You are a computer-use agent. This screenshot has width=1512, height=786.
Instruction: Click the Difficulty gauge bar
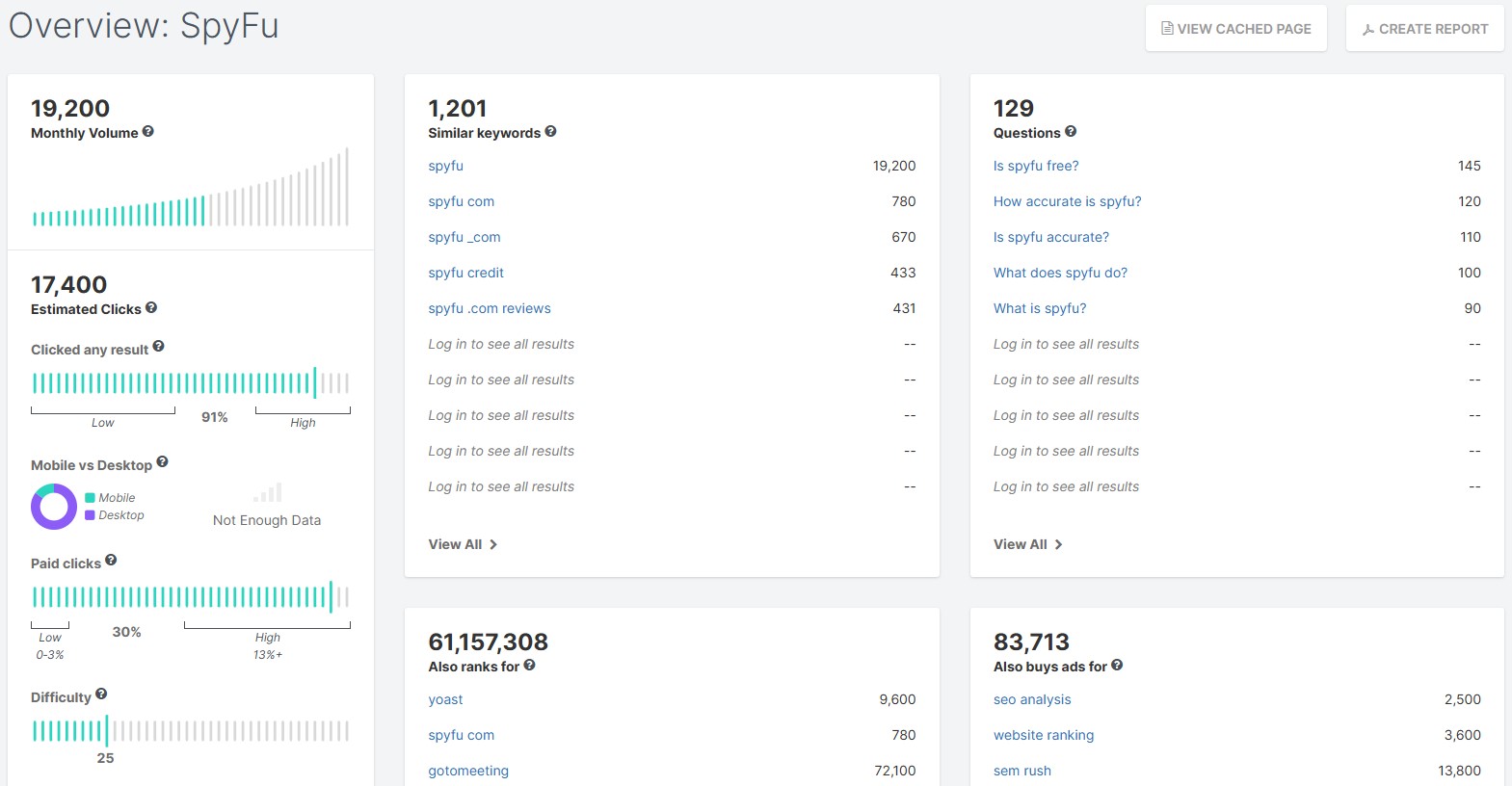coord(191,731)
